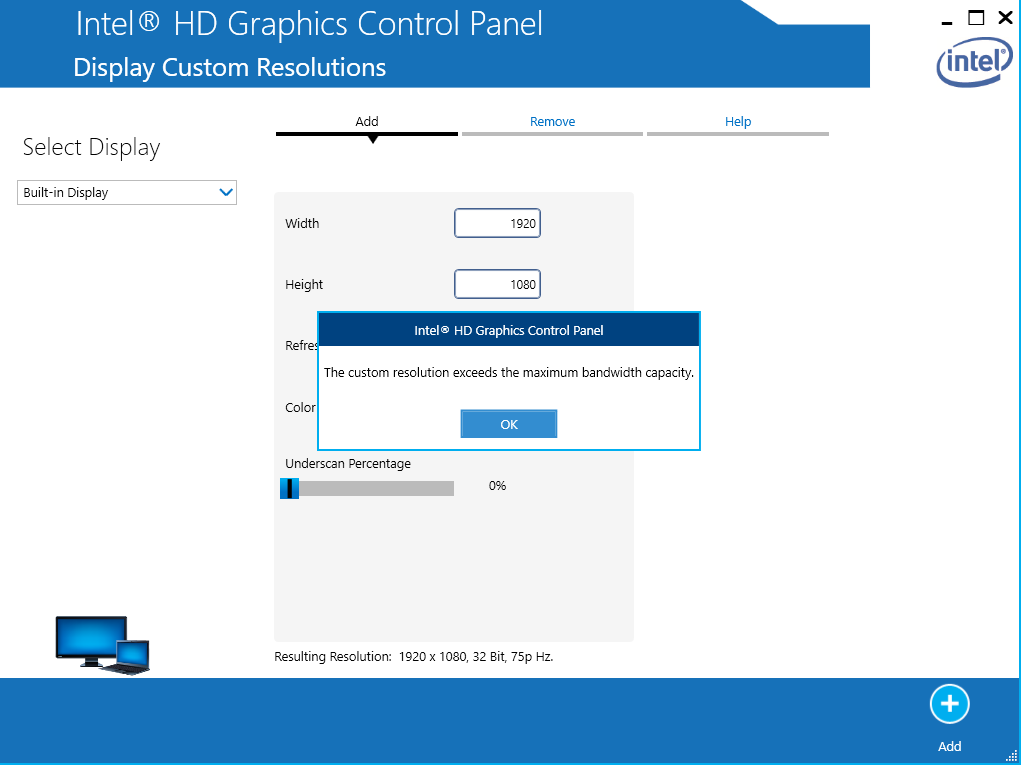Click the Select Display heading

click(x=91, y=148)
